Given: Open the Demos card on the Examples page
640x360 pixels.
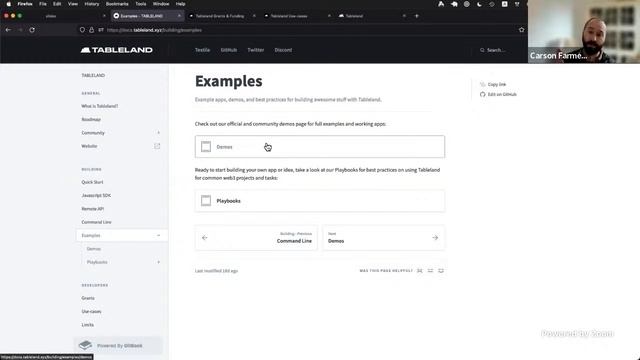Looking at the screenshot, I should coord(320,147).
